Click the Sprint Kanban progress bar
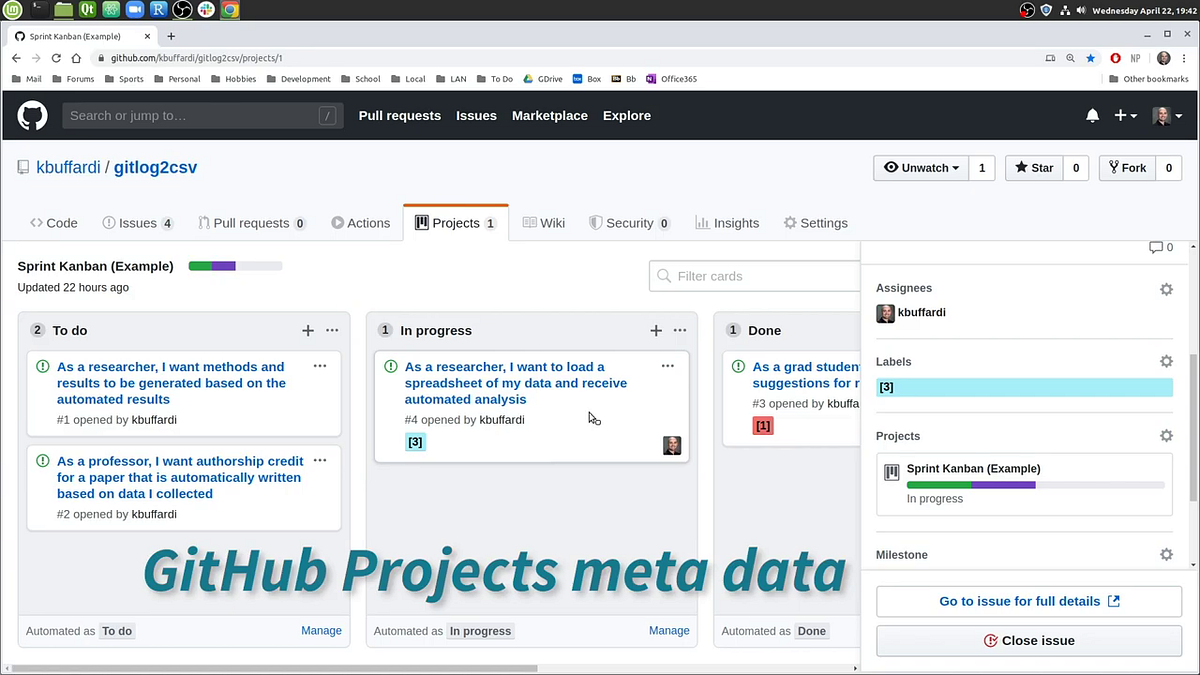Screen dimensions: 1200x675 click(x=235, y=266)
